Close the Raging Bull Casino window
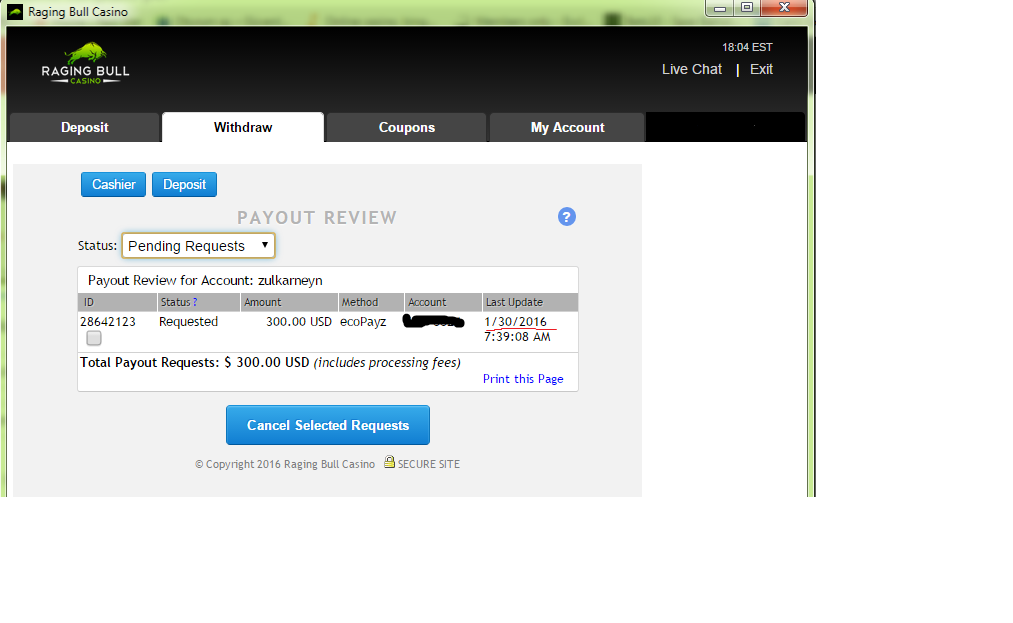The width and height of the screenshot is (1013, 623). 784,8
